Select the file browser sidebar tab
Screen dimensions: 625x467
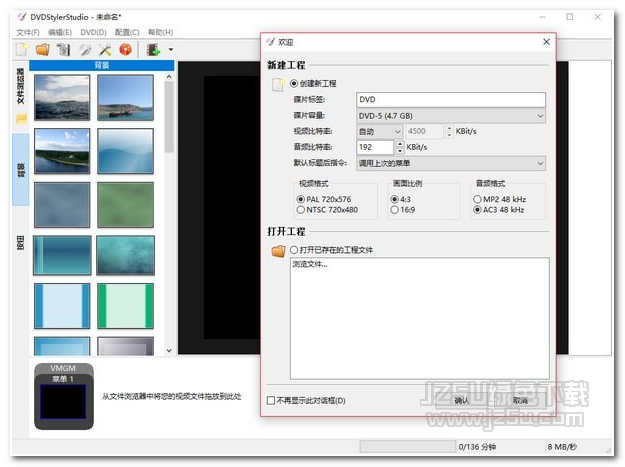(21, 86)
